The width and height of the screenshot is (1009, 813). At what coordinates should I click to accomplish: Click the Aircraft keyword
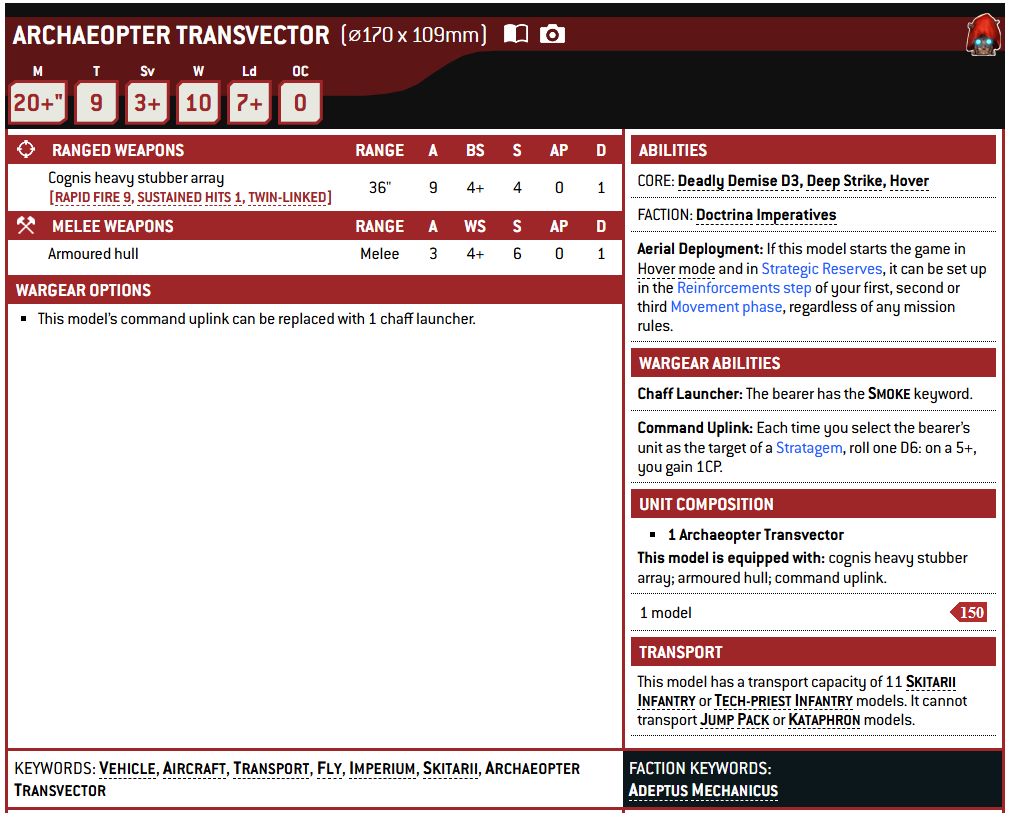[194, 769]
